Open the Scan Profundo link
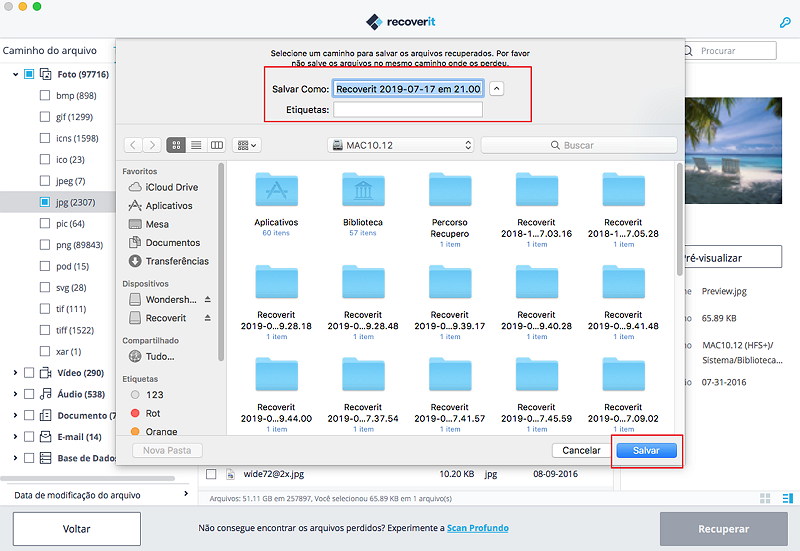Image resolution: width=800 pixels, height=551 pixels. (478, 528)
